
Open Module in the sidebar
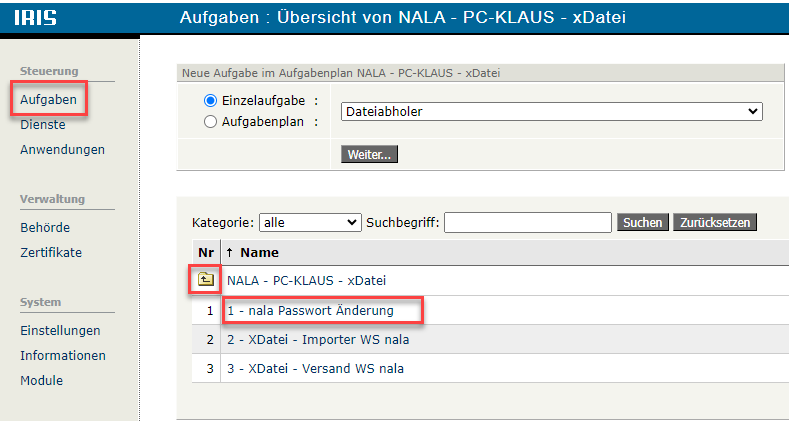41,381
